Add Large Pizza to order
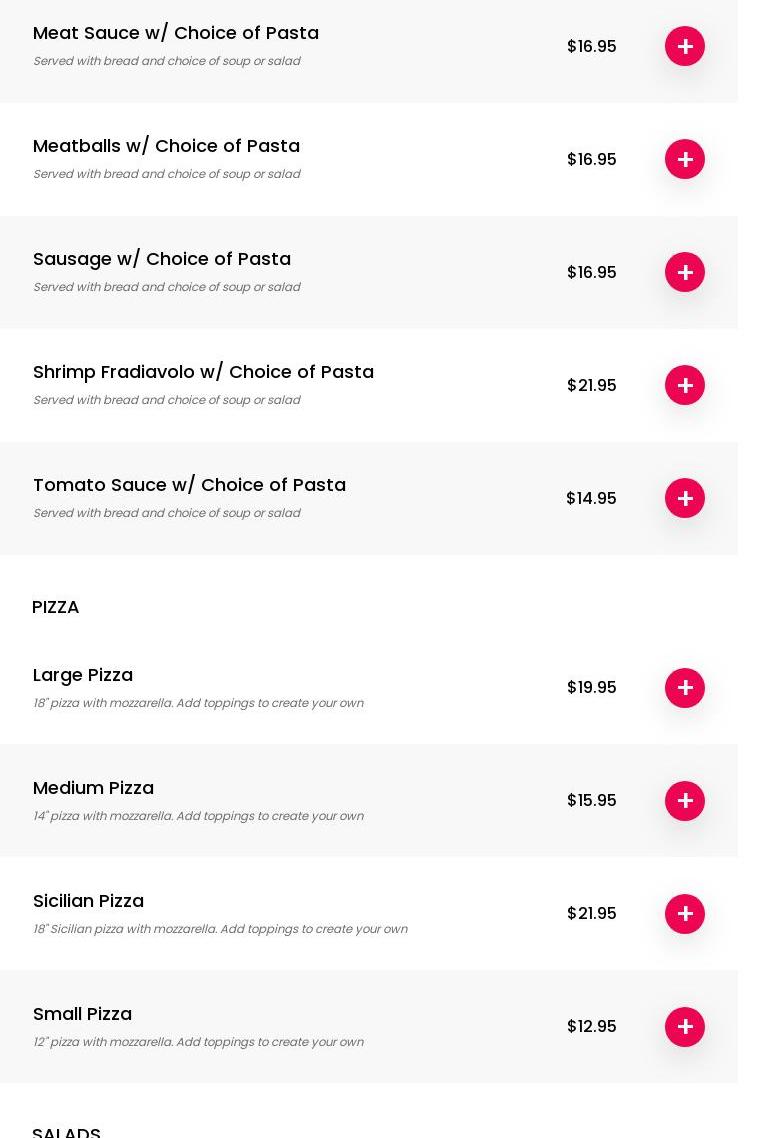Image resolution: width=770 pixels, height=1138 pixels. point(685,688)
